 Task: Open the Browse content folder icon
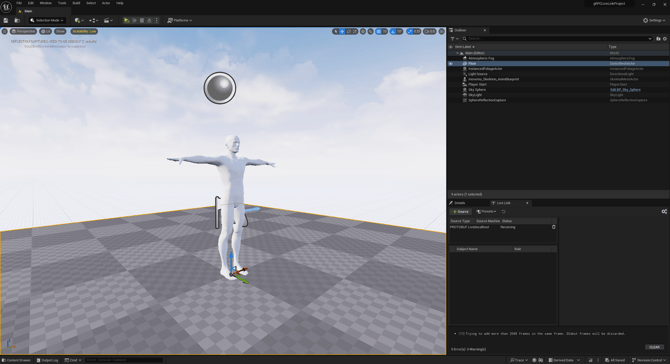tap(17, 21)
